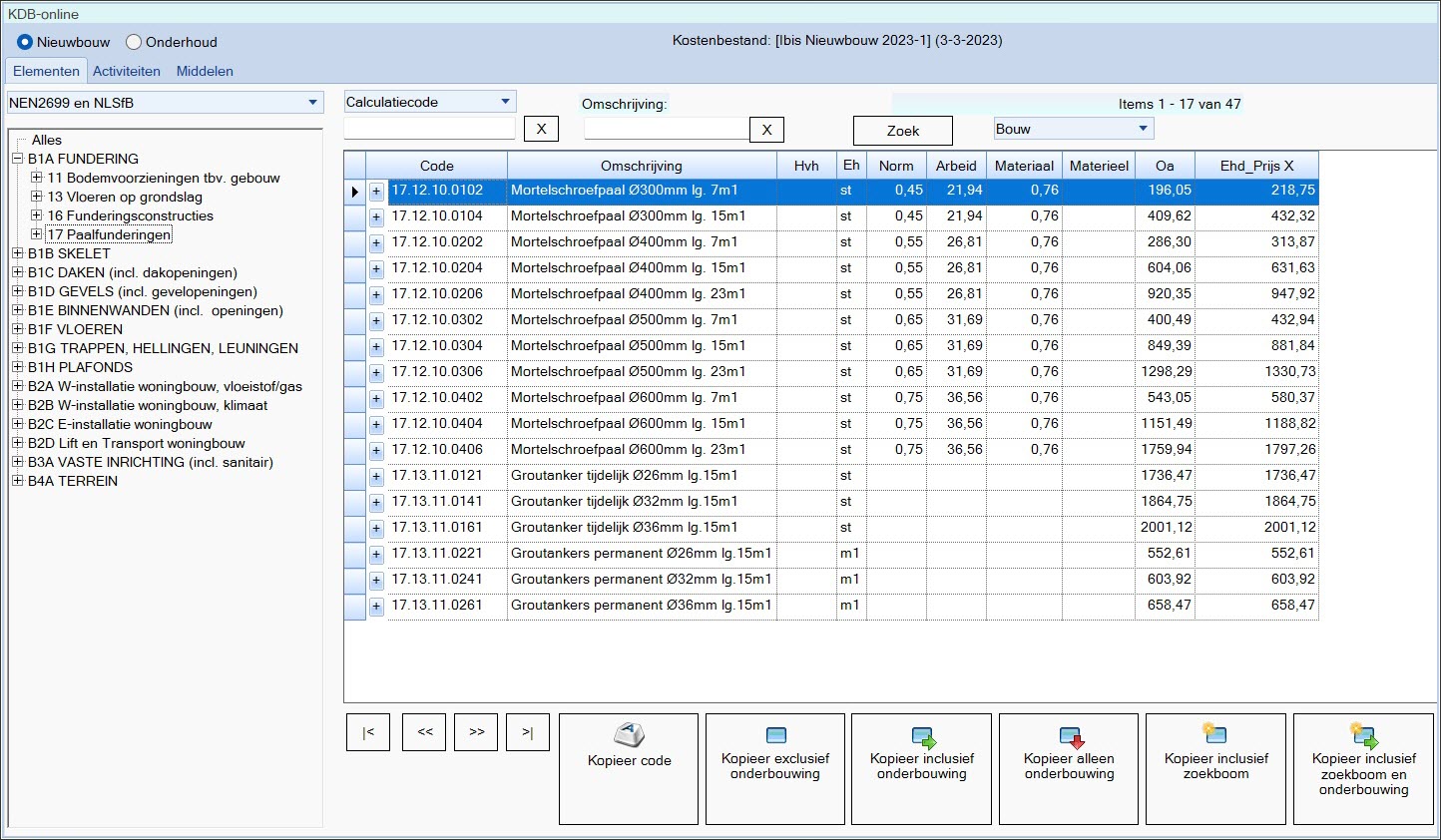Collapse the B1A FUNDERING tree node
Screen dimensions: 1441x840
pos(17,159)
